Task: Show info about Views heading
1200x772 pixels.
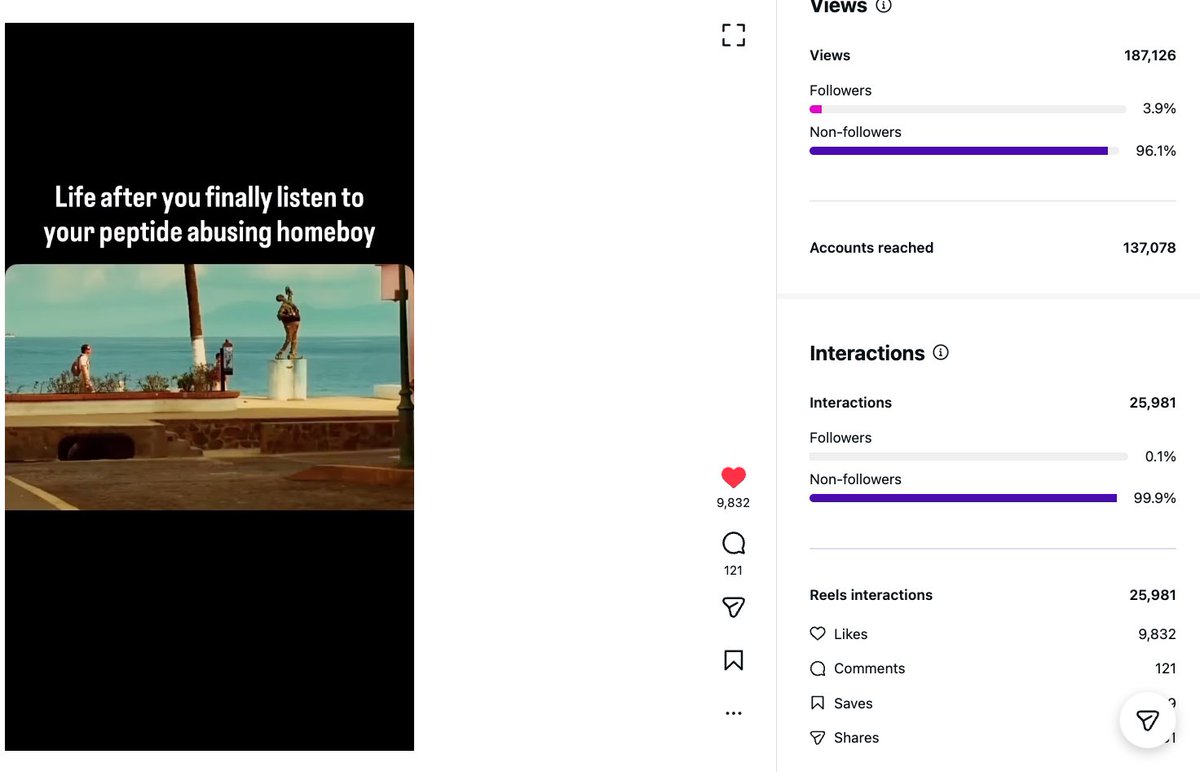Action: (883, 6)
